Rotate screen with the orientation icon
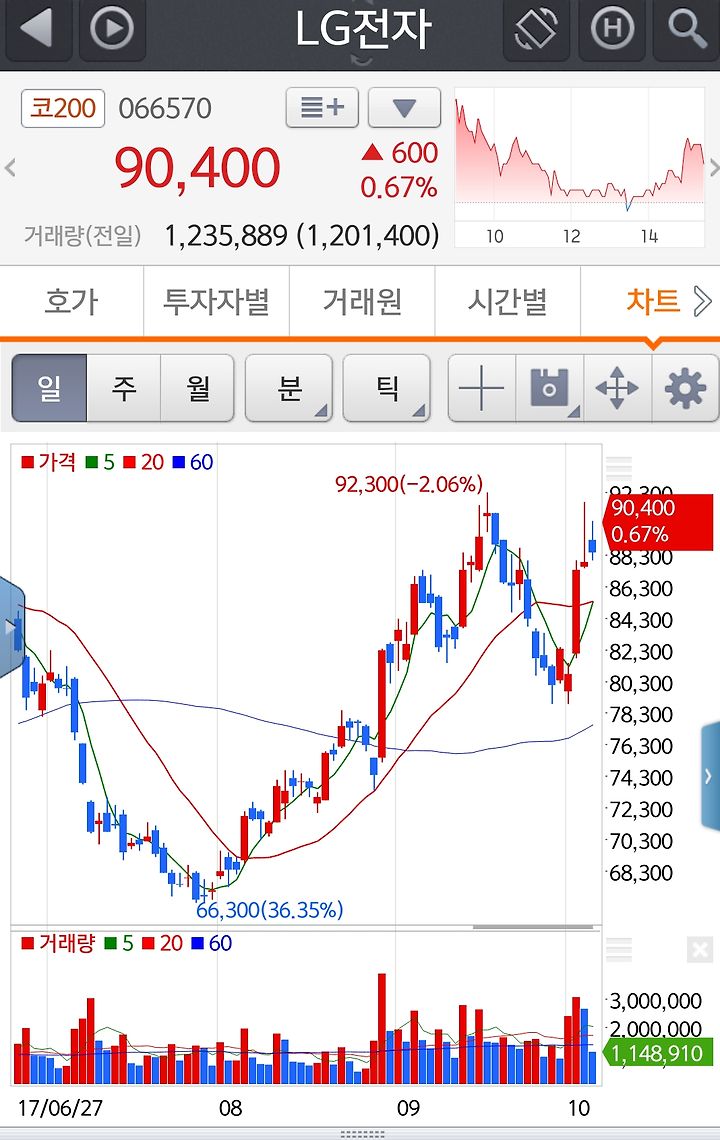The height and width of the screenshot is (1140, 720). 537,29
